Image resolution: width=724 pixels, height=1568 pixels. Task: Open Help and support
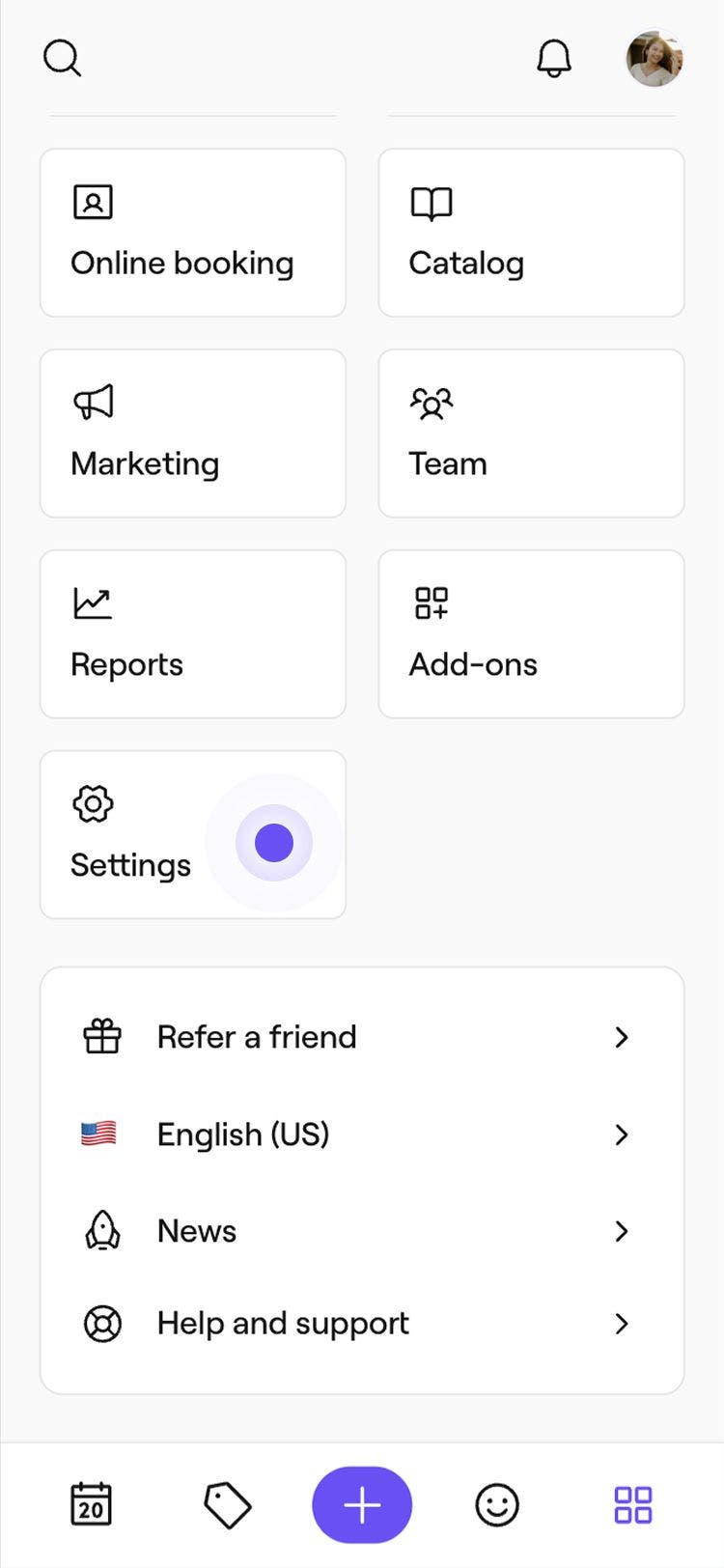[x=283, y=1323]
